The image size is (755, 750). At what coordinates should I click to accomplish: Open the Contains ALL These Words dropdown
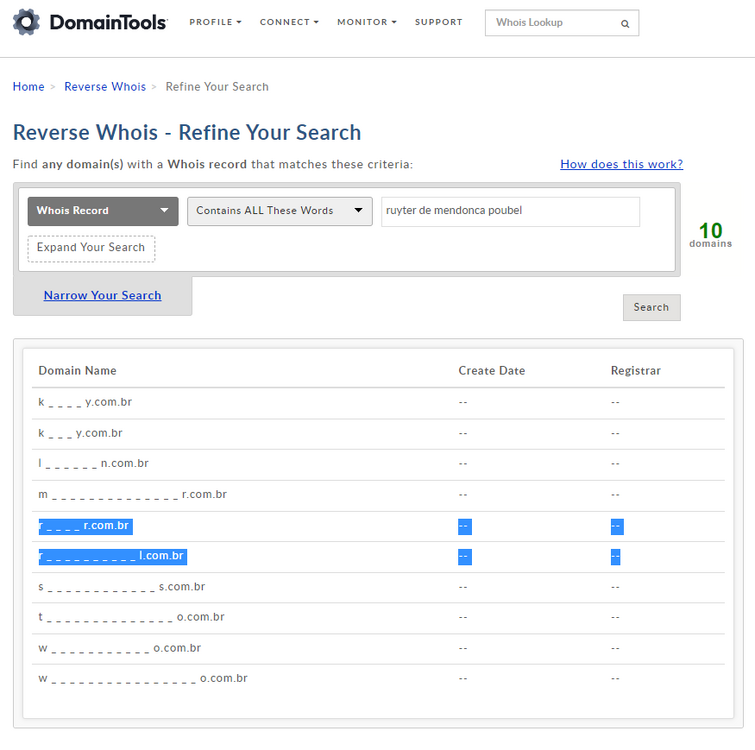[280, 211]
